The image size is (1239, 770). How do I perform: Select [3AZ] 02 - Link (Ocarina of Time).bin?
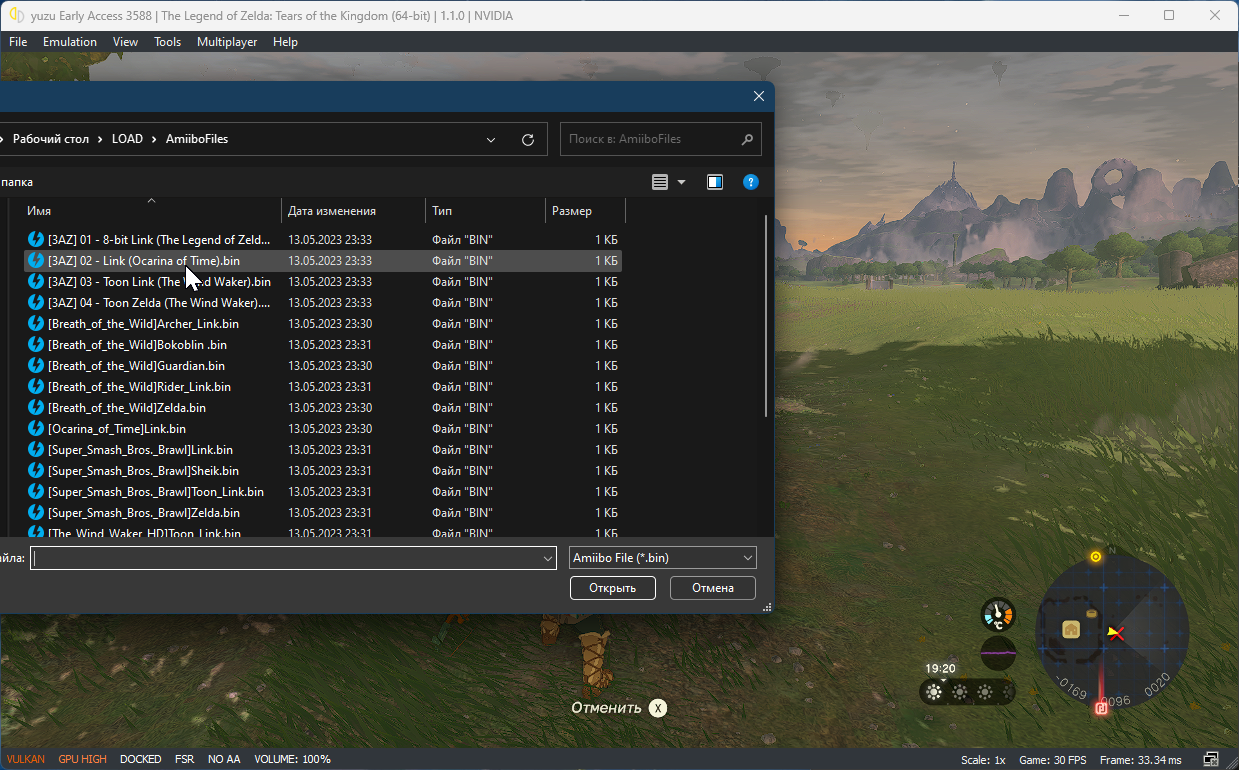coord(323,261)
